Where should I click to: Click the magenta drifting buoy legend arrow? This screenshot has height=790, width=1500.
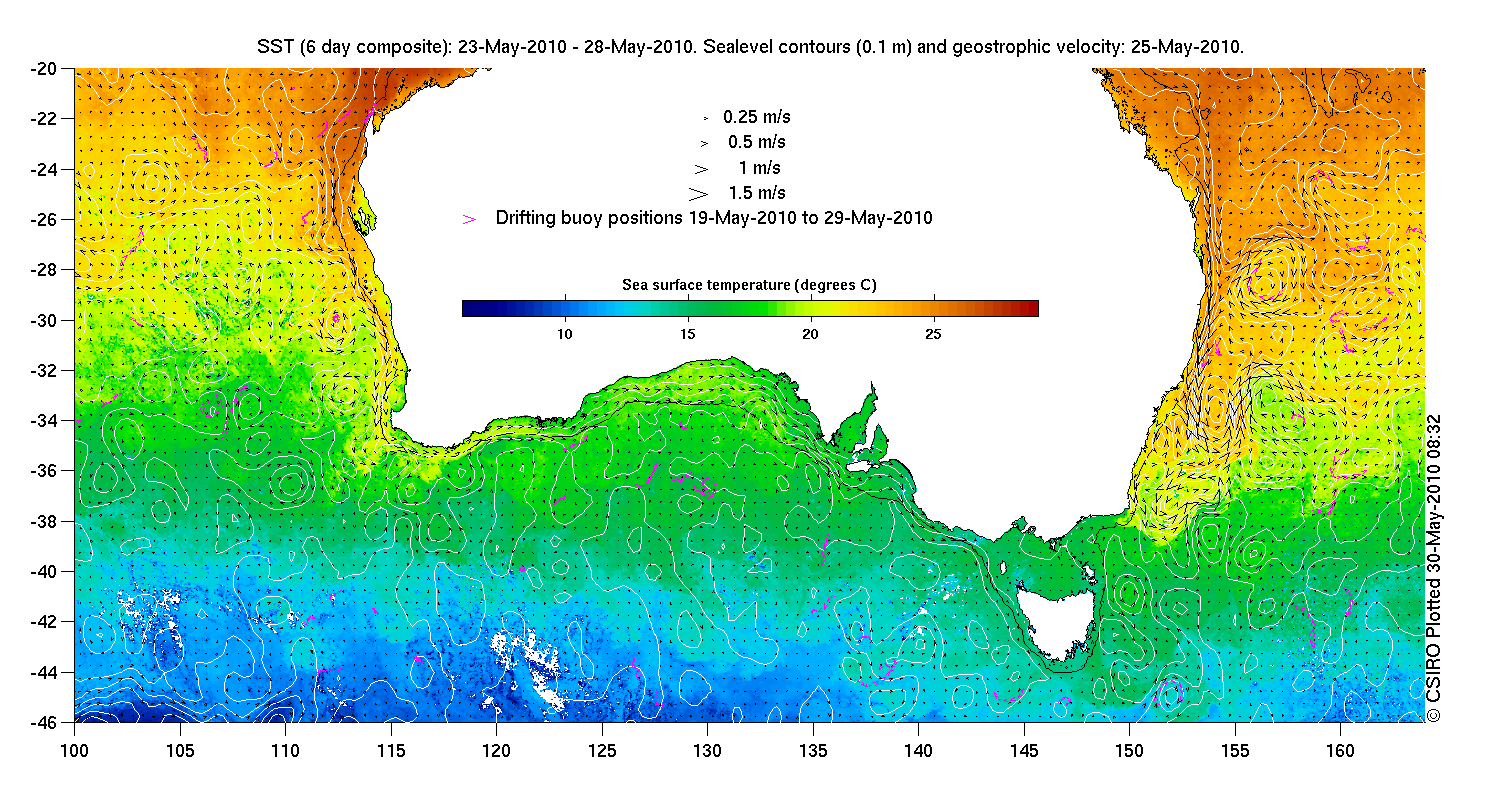coord(469,218)
